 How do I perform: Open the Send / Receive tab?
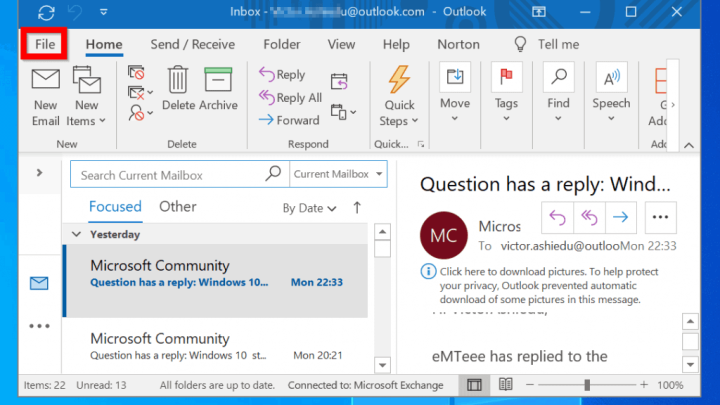[192, 44]
